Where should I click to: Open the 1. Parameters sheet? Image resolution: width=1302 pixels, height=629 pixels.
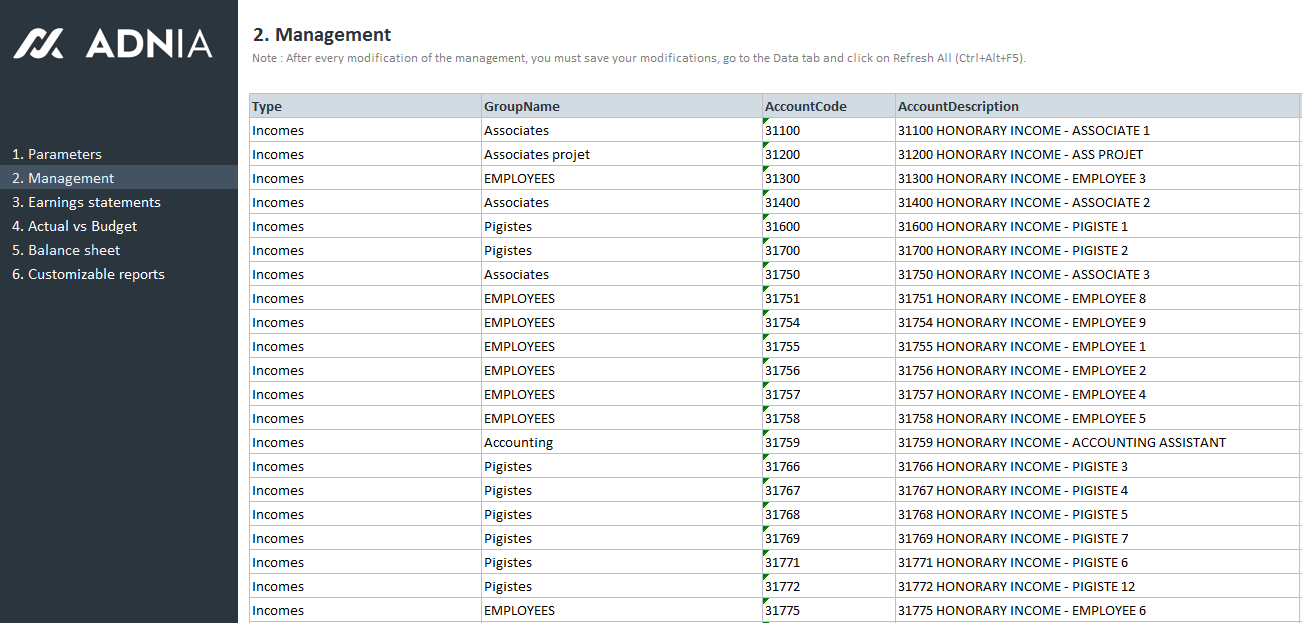tap(57, 154)
